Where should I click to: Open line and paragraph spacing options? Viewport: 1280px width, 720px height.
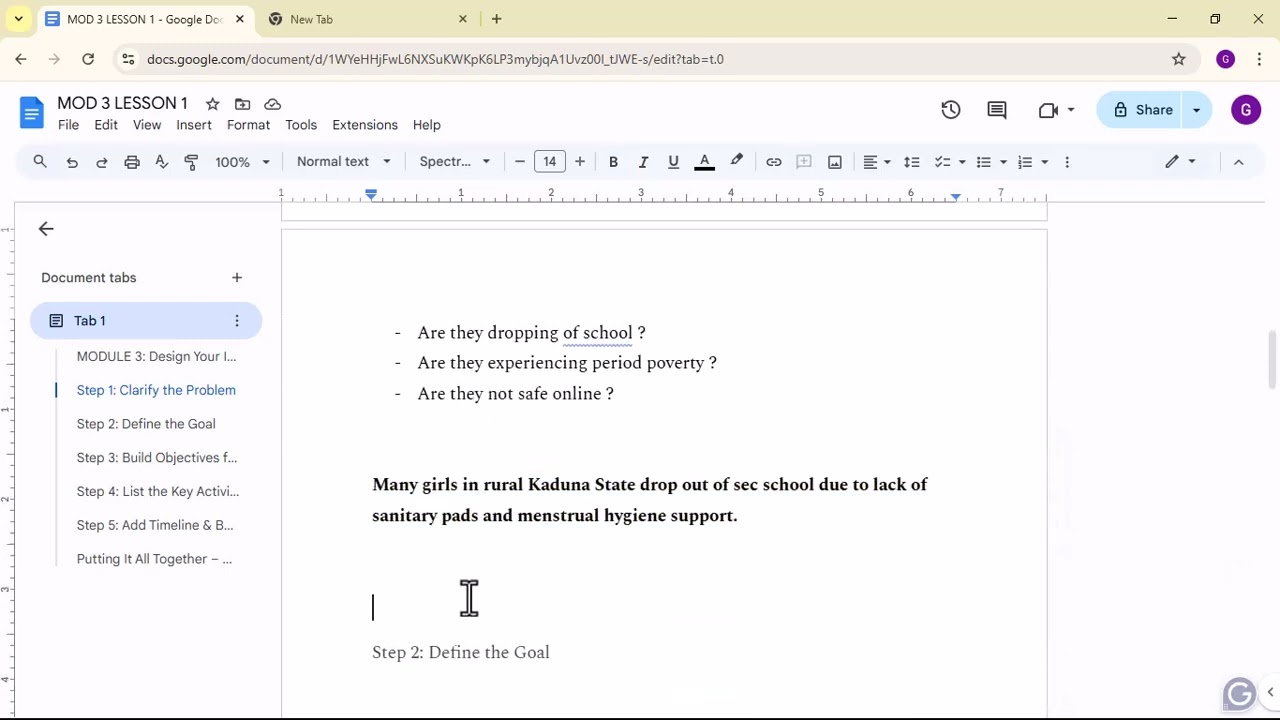tap(912, 162)
